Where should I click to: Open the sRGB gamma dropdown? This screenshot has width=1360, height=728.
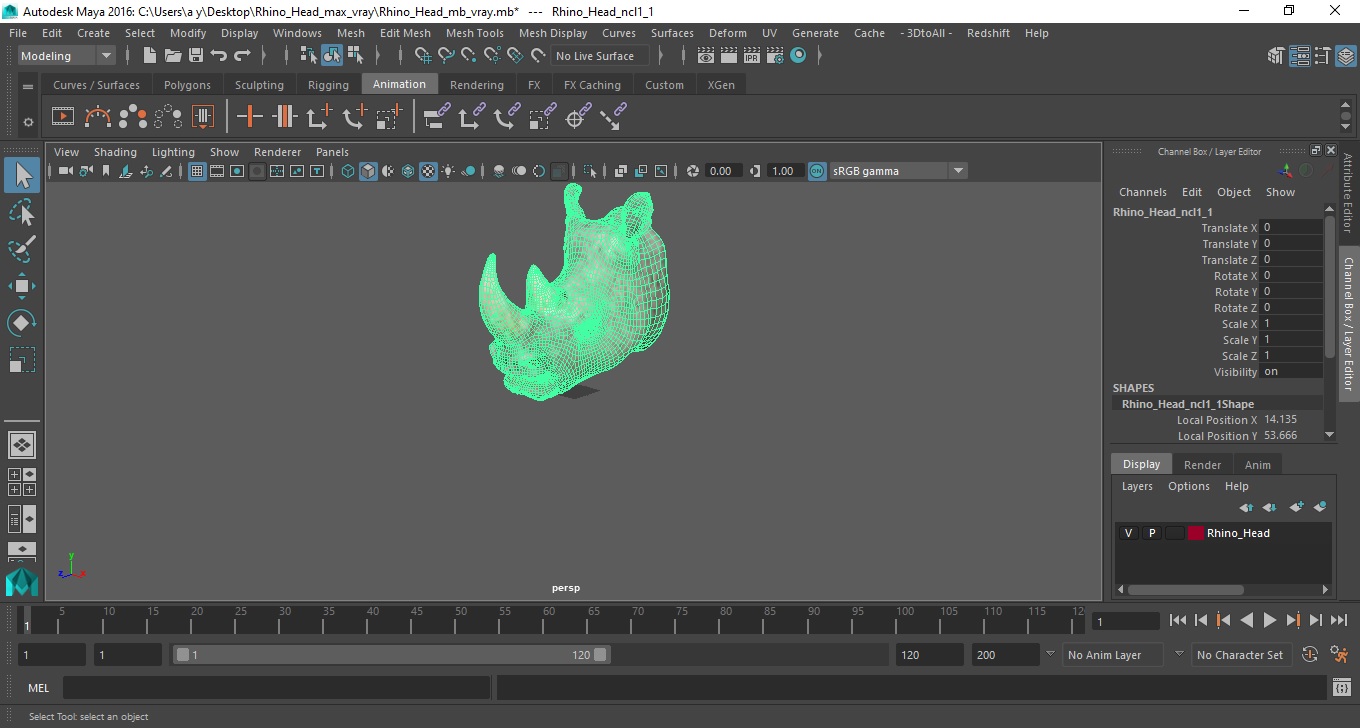pyautogui.click(x=898, y=171)
